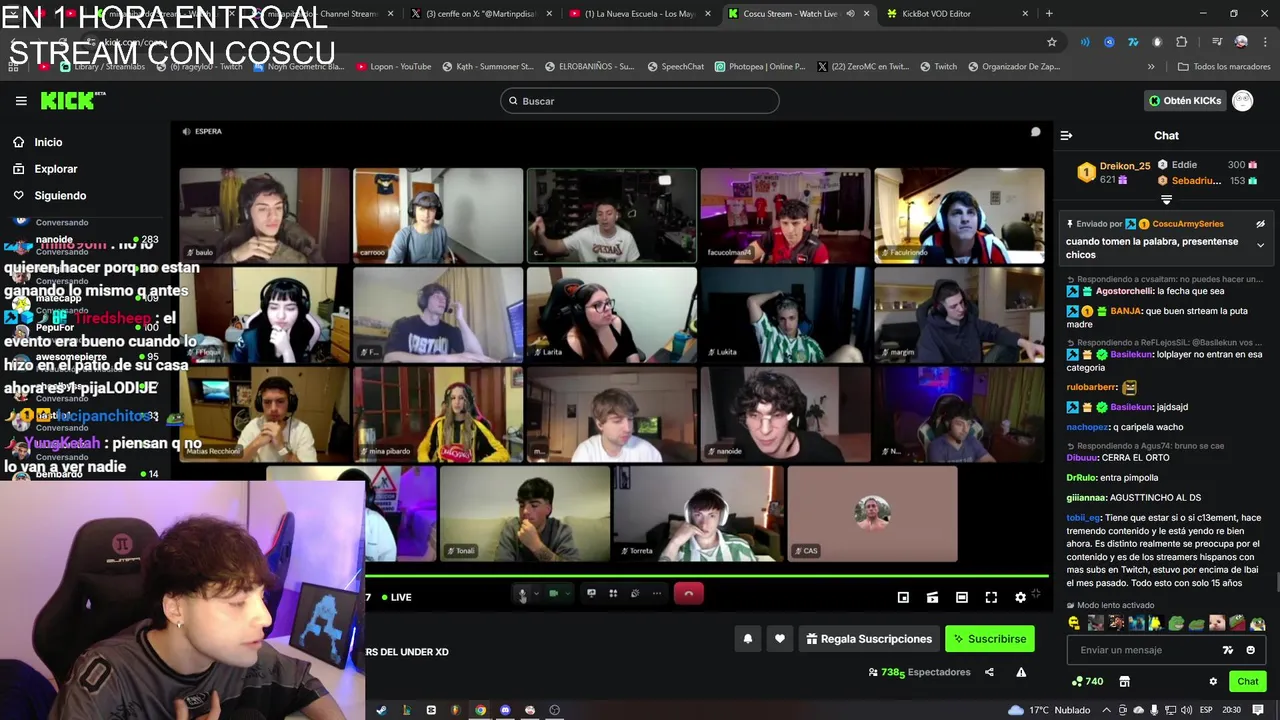Open Siguiendo in the sidebar
Image resolution: width=1280 pixels, height=720 pixels.
point(60,196)
